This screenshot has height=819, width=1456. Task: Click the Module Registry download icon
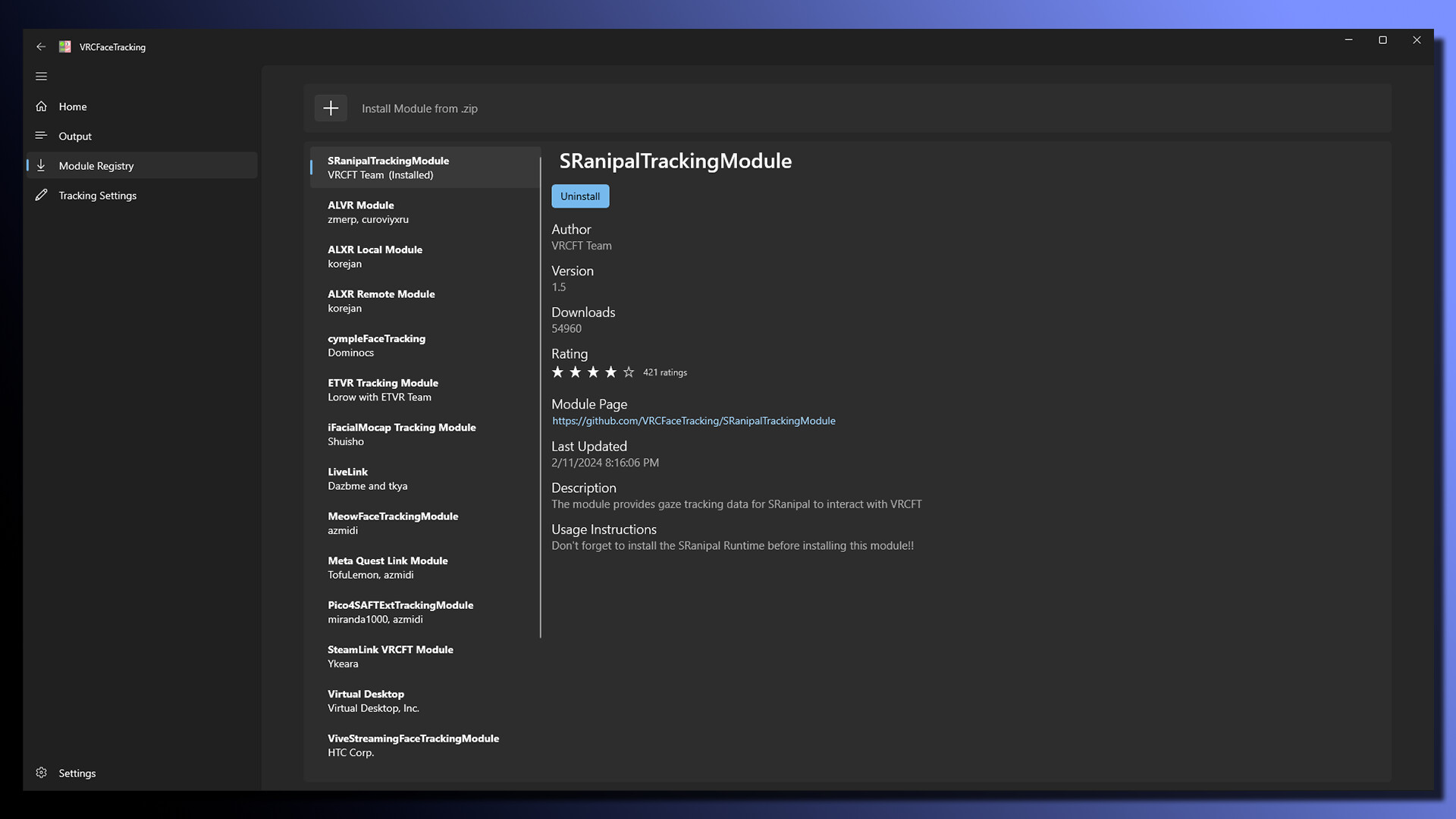(42, 165)
